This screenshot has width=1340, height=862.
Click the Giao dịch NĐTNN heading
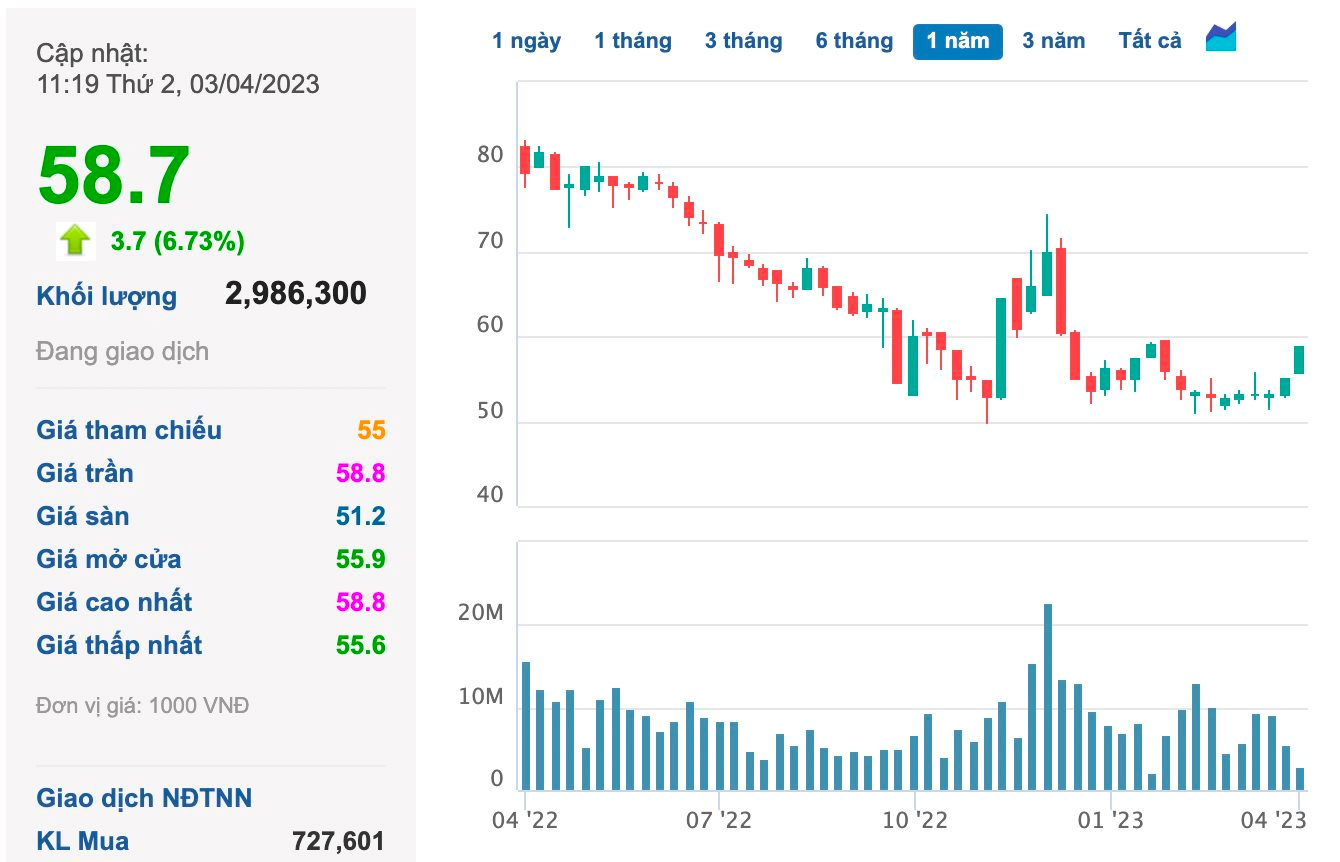click(x=144, y=798)
